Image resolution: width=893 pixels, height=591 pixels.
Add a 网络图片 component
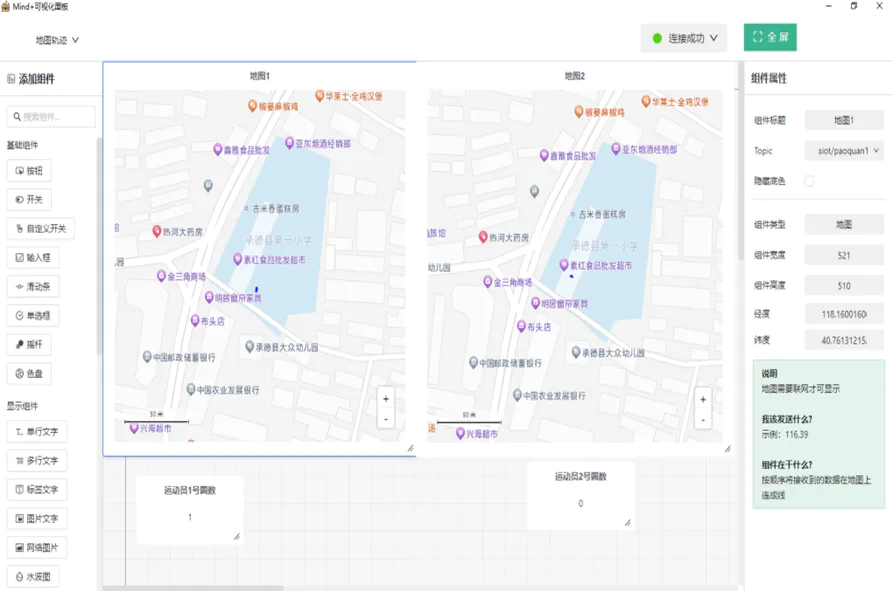click(x=37, y=548)
